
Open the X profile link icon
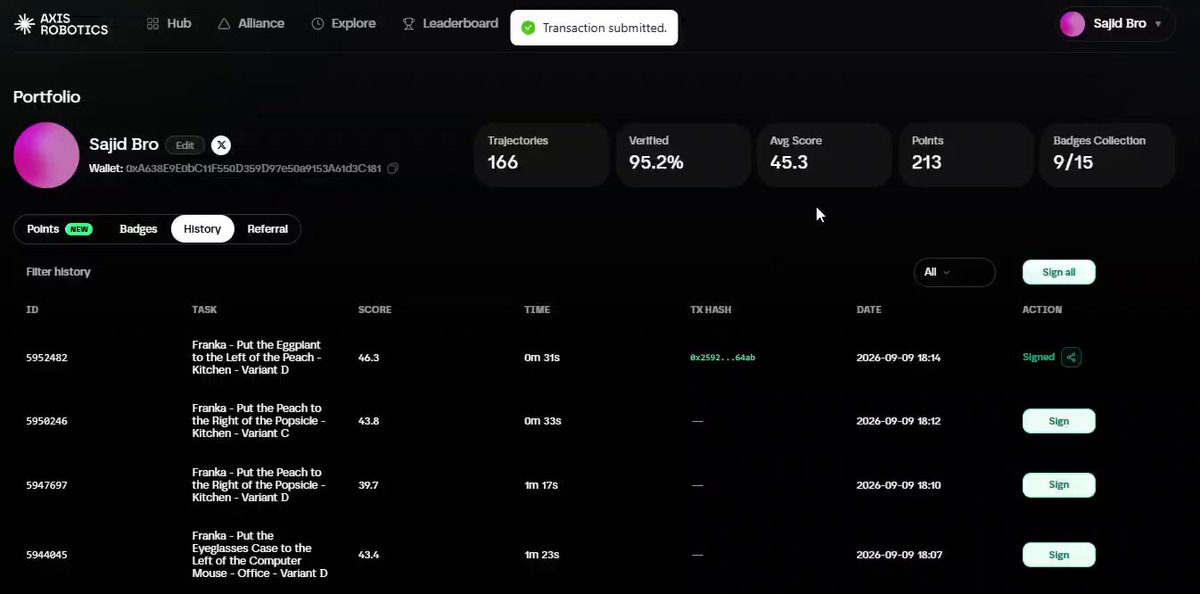(221, 145)
